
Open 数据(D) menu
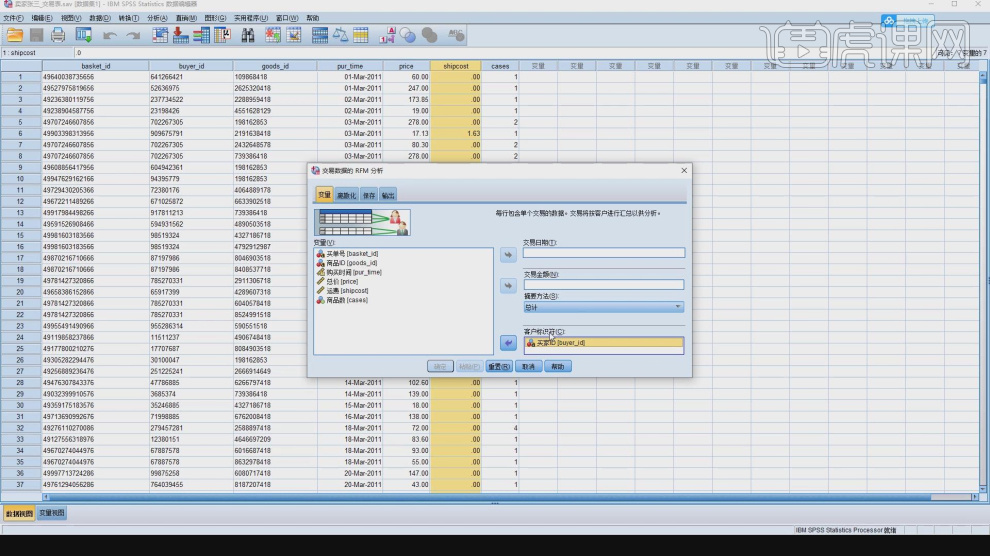(x=99, y=18)
